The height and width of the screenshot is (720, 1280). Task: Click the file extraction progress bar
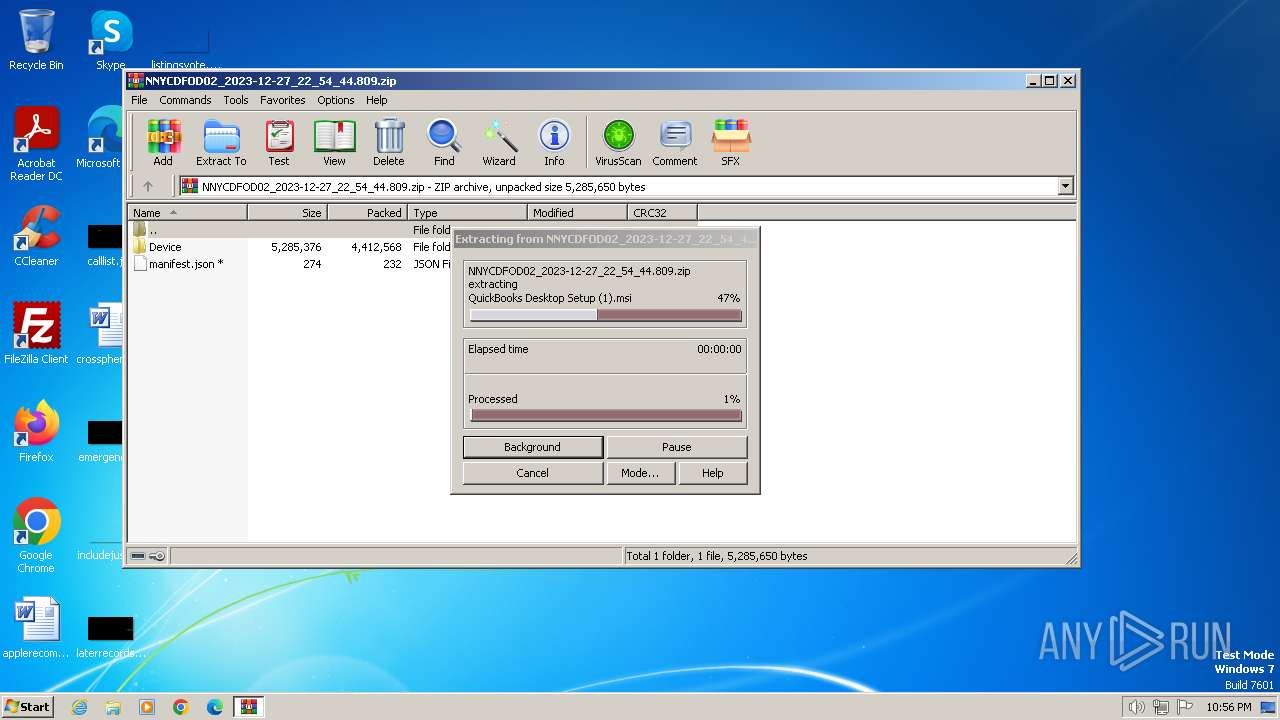(x=606, y=315)
